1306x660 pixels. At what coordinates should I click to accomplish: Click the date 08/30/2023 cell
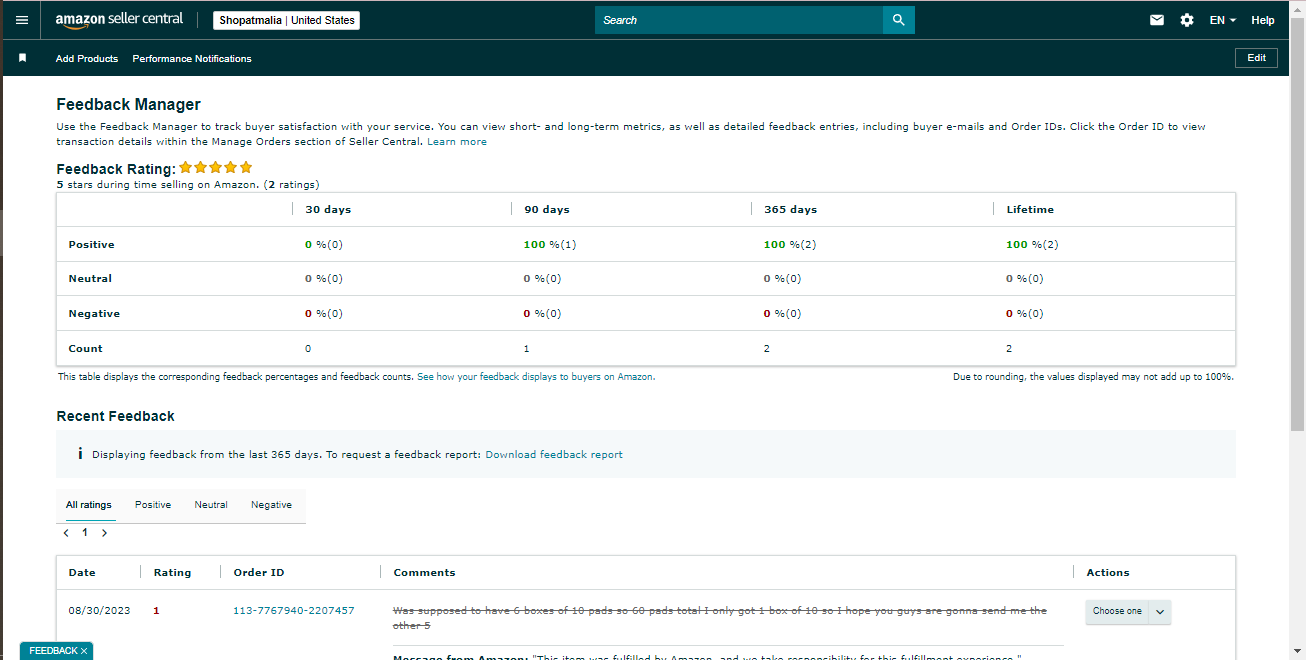click(98, 610)
